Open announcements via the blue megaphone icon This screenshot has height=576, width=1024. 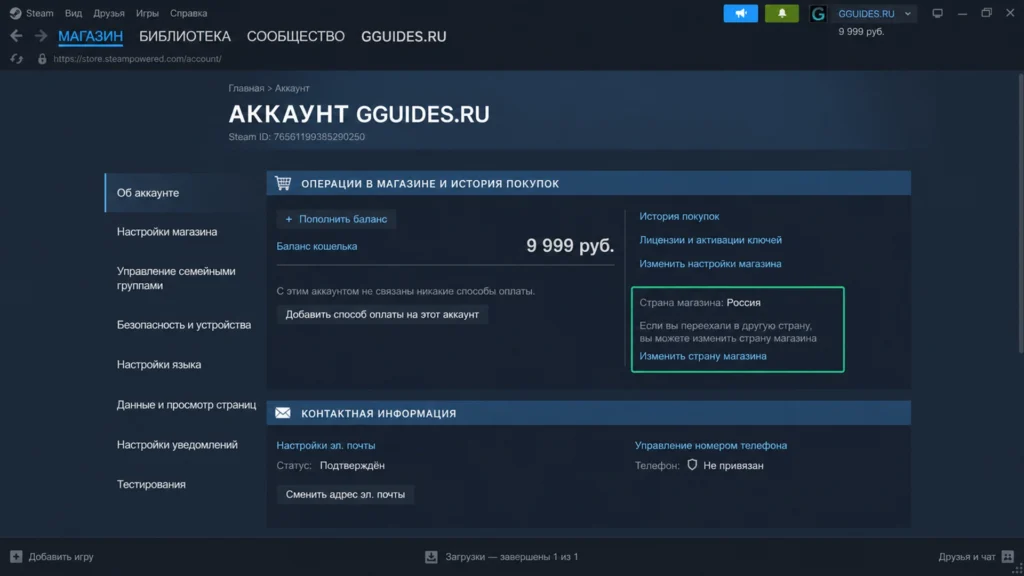point(741,13)
